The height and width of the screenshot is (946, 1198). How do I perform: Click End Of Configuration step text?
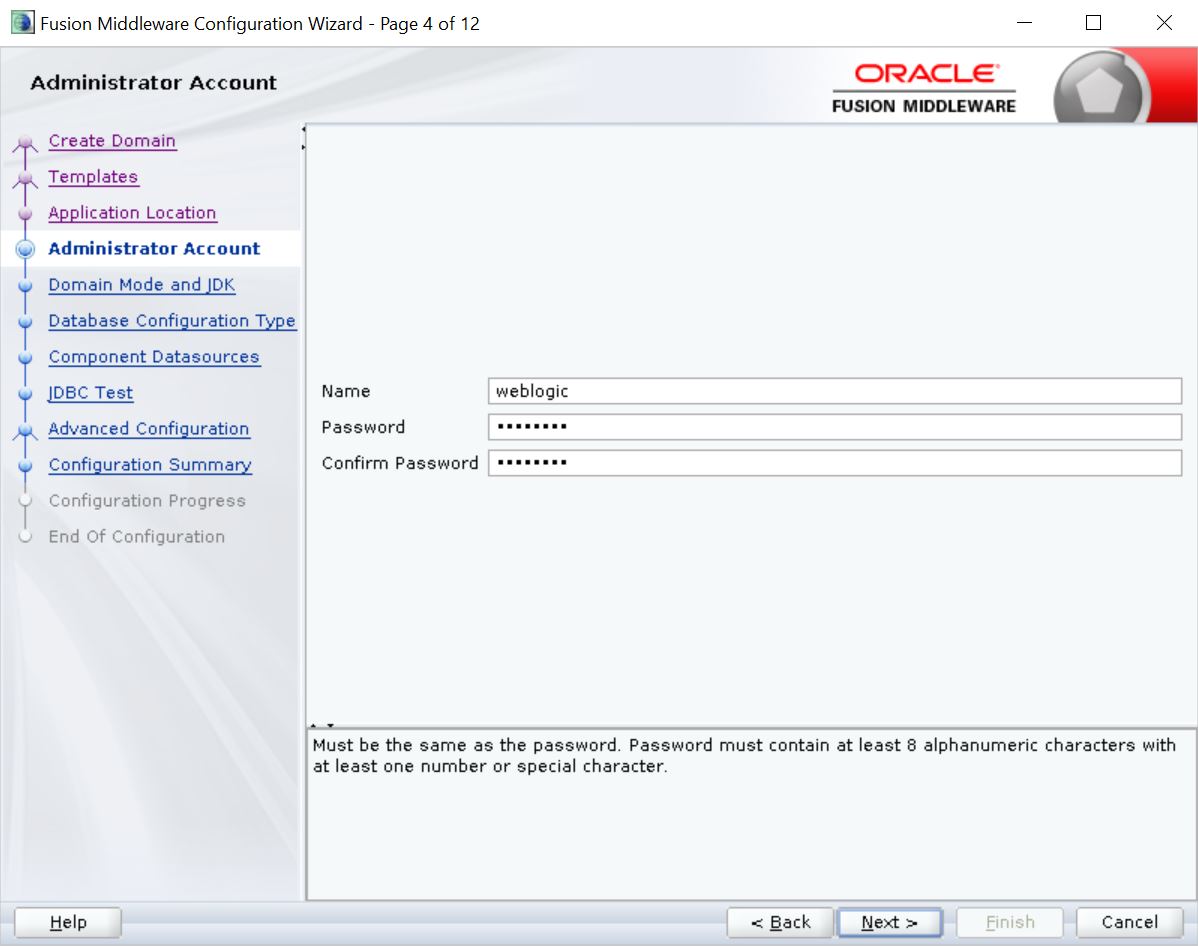pyautogui.click(x=137, y=537)
